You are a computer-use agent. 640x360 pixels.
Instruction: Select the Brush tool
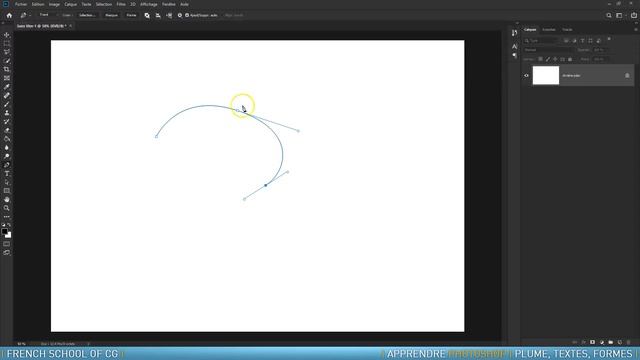coord(7,104)
